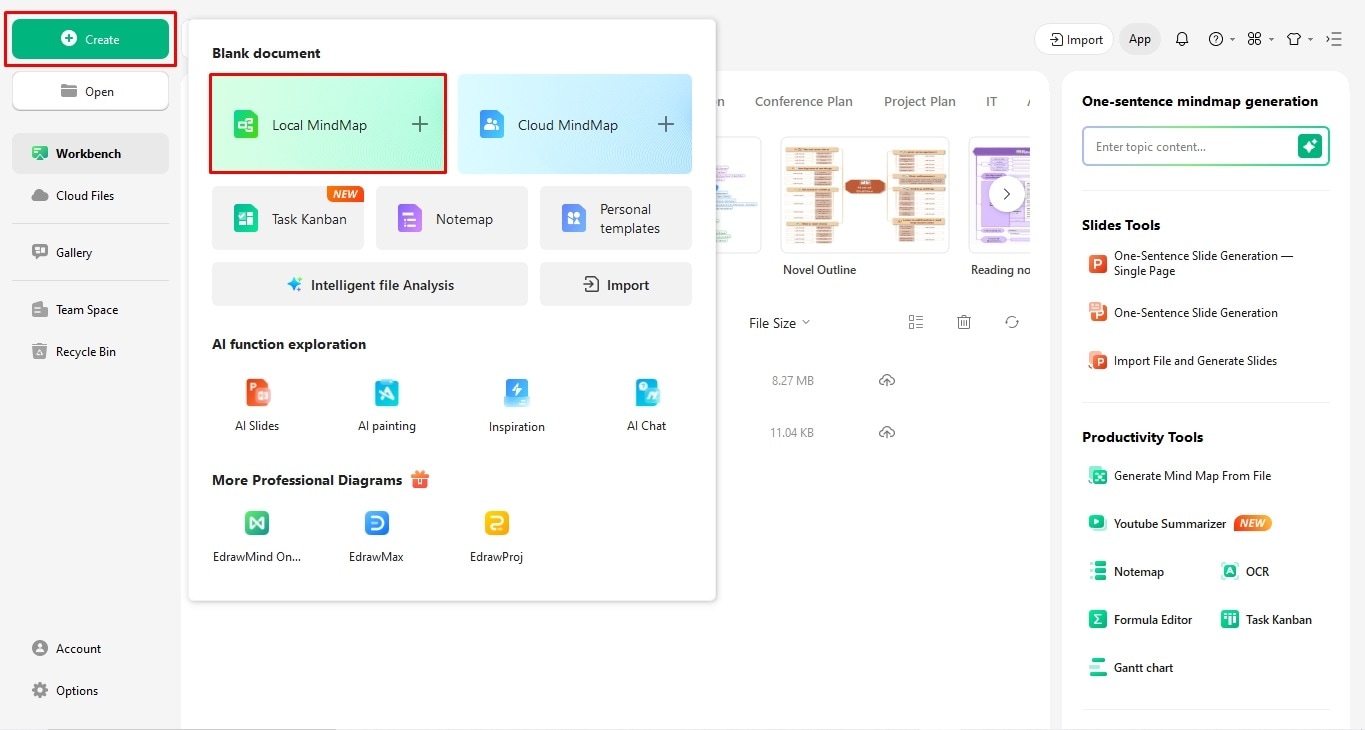Upload the 11.04 KB file to cloud

click(x=887, y=432)
